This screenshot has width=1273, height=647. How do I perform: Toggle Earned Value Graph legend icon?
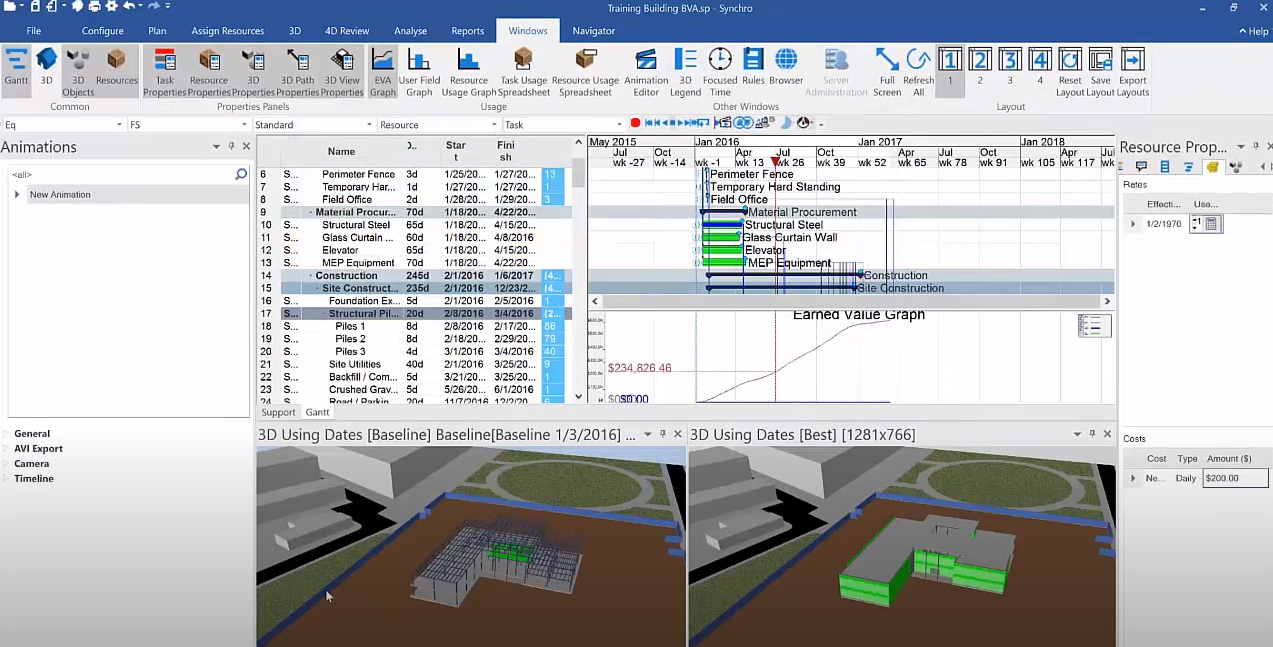(x=1095, y=325)
